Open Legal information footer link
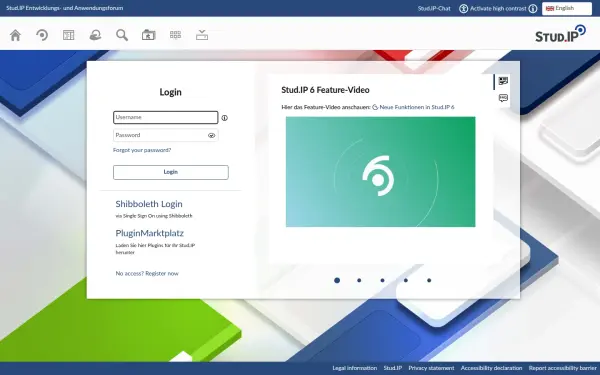600x375 pixels. 354,368
